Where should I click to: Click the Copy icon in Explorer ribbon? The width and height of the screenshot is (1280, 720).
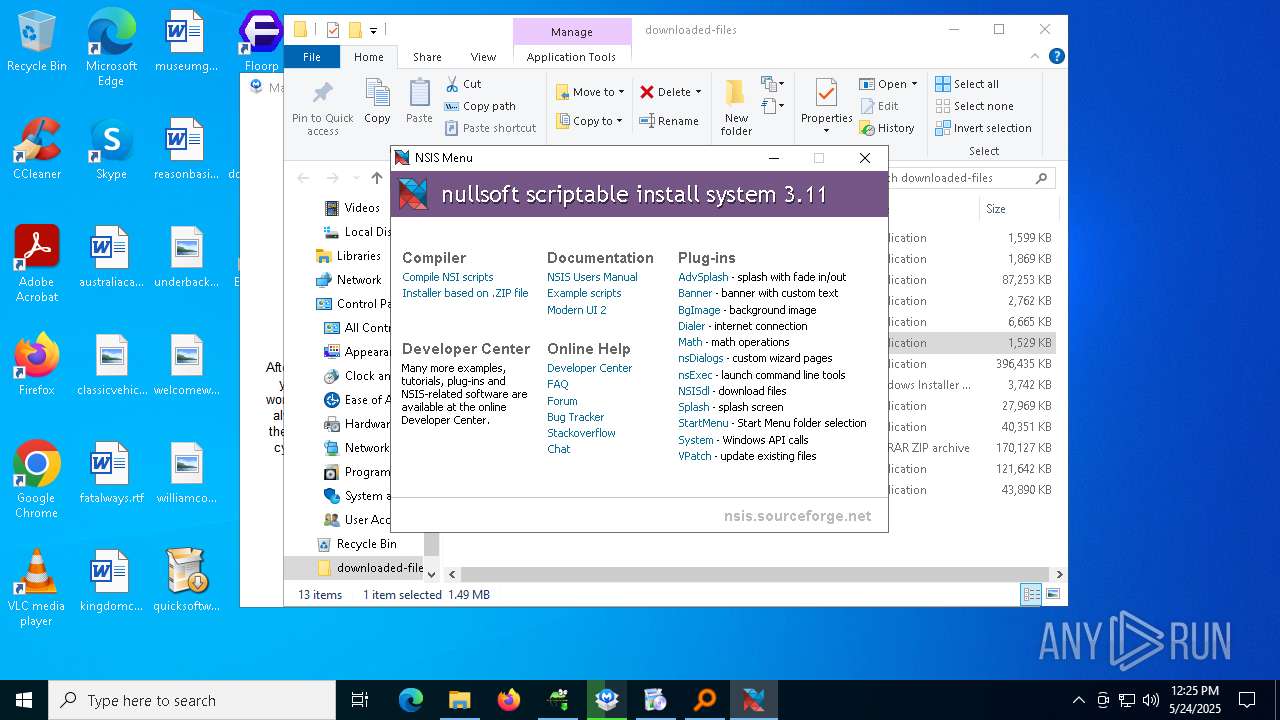(x=377, y=93)
